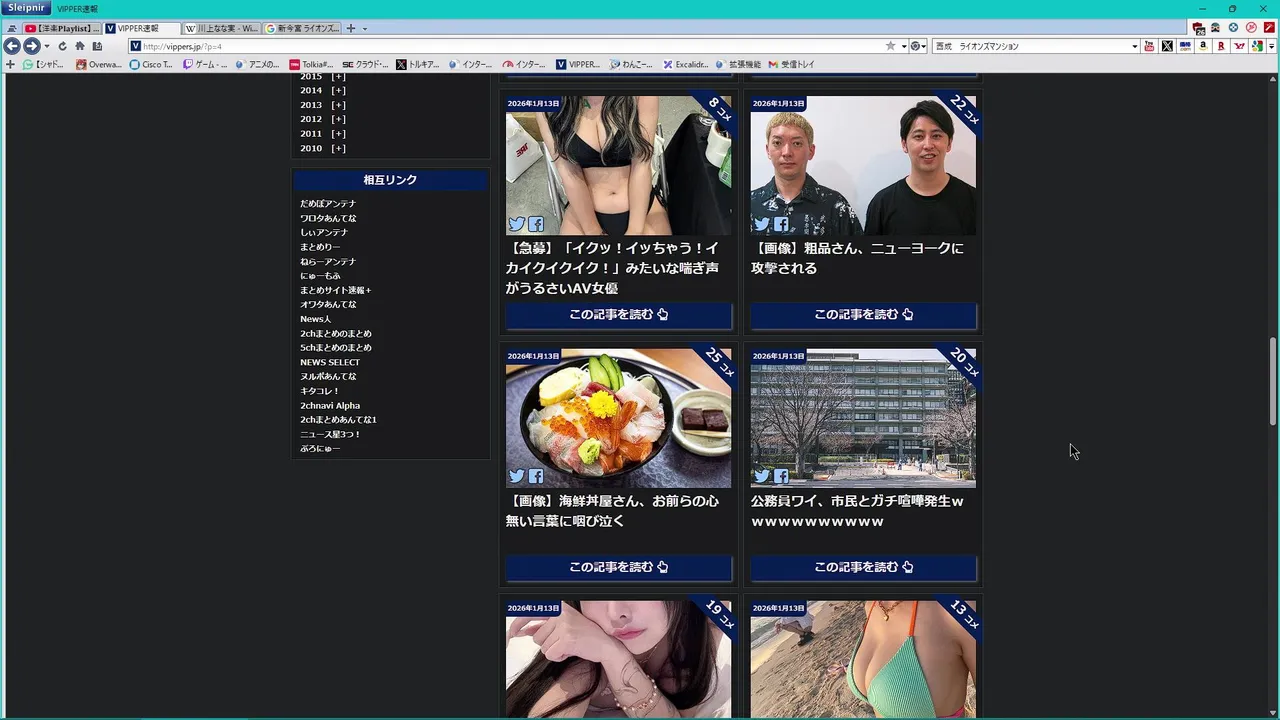Search on Rakuten via toolbar icon

[x=1221, y=46]
